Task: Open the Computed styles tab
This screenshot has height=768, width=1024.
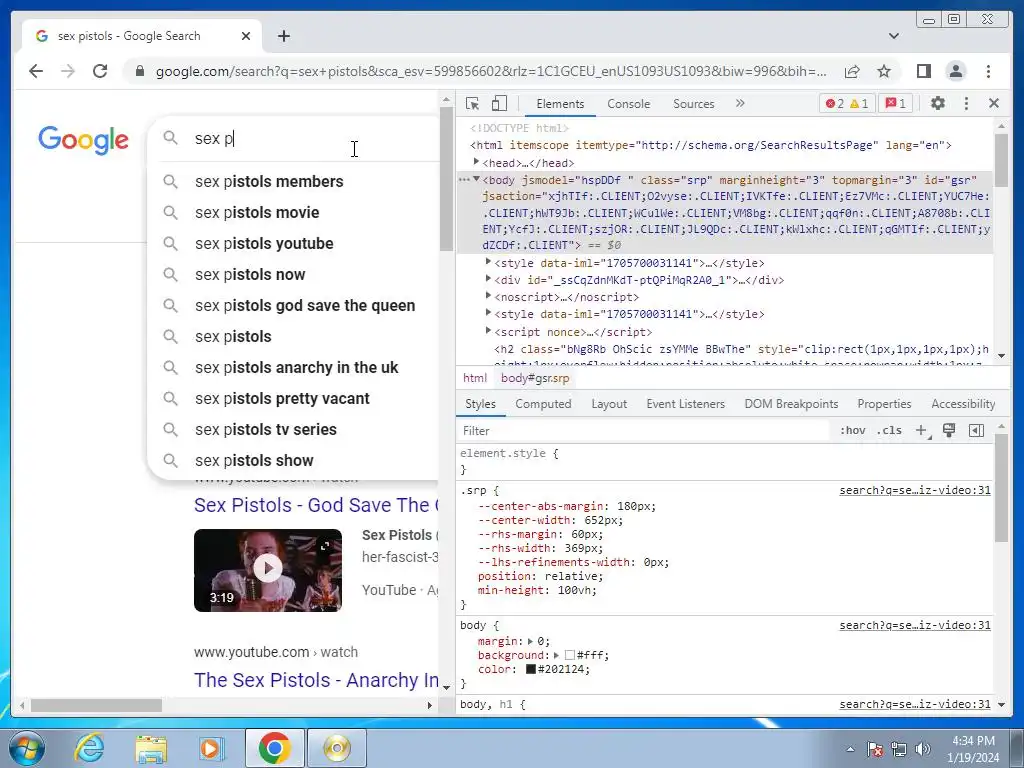Action: [543, 404]
